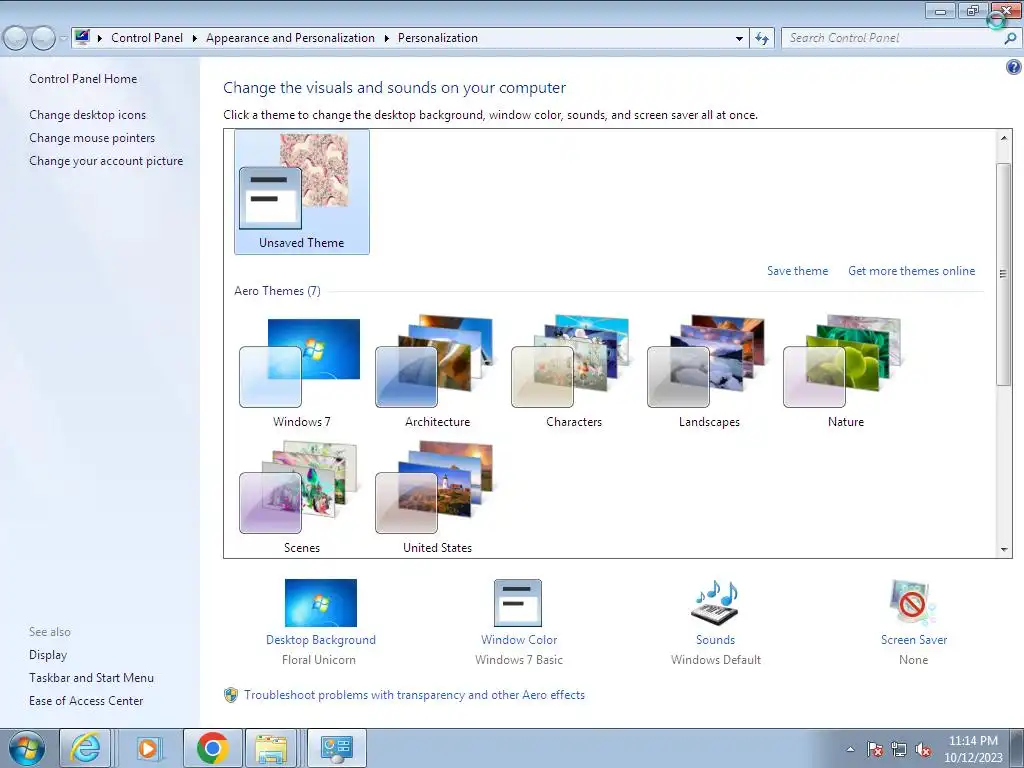This screenshot has height=768, width=1024.
Task: Open the Screen Saver settings icon
Action: [913, 603]
